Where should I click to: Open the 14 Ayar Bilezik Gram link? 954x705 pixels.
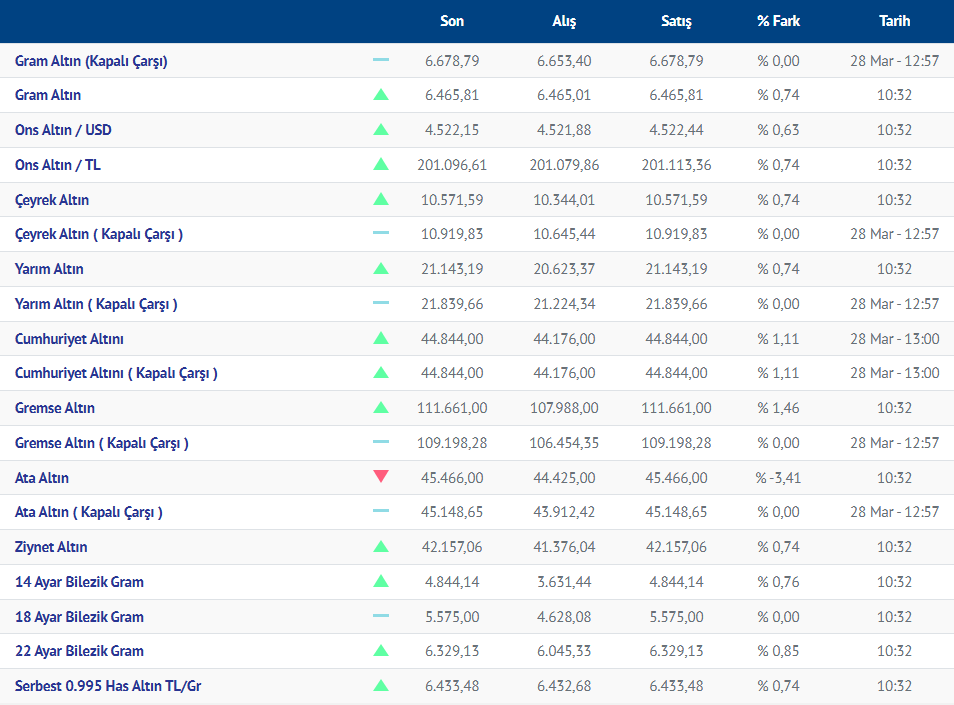pyautogui.click(x=79, y=582)
